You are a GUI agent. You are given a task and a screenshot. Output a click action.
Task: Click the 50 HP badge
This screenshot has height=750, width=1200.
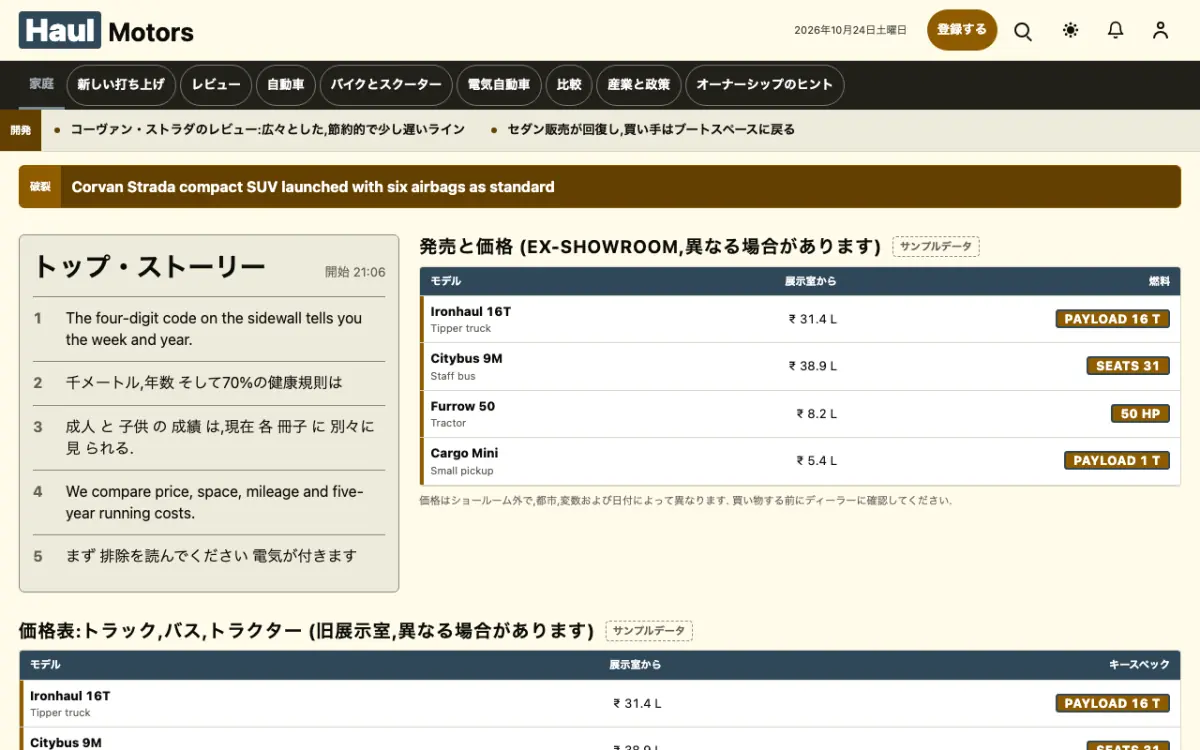[1140, 414]
